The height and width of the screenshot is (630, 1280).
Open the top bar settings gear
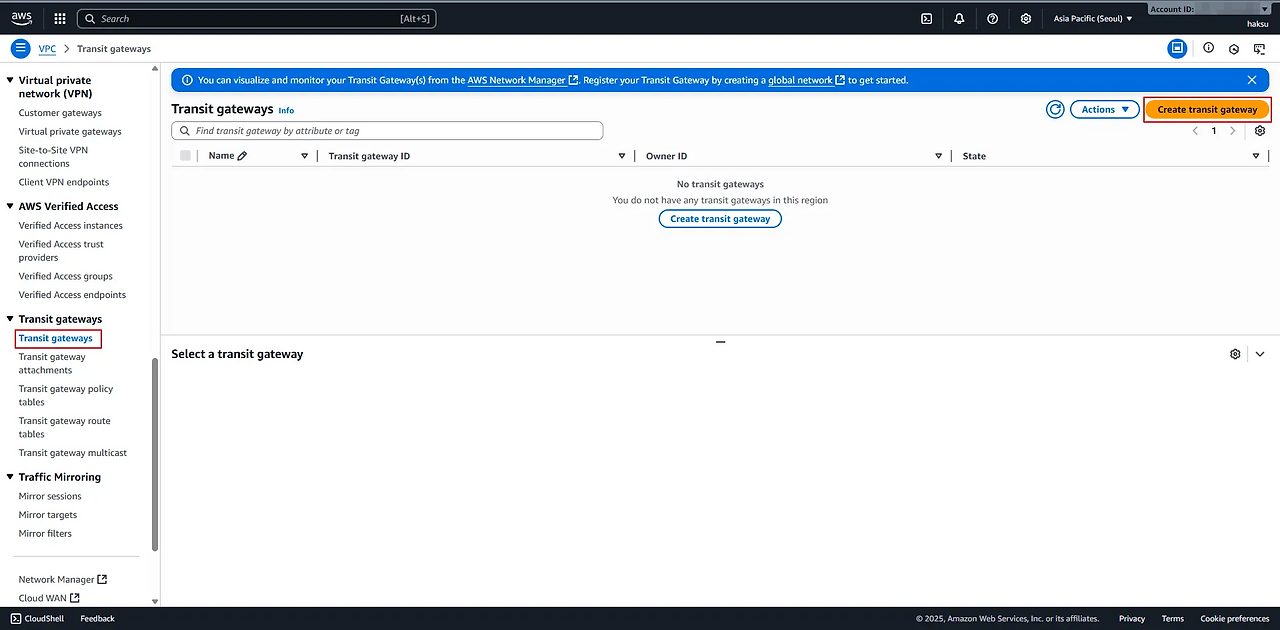click(1025, 18)
